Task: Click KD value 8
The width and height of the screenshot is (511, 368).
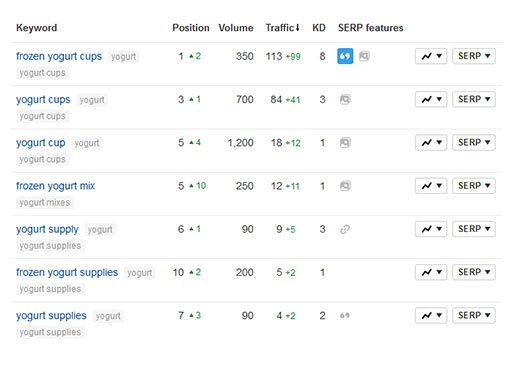Action: (x=322, y=56)
